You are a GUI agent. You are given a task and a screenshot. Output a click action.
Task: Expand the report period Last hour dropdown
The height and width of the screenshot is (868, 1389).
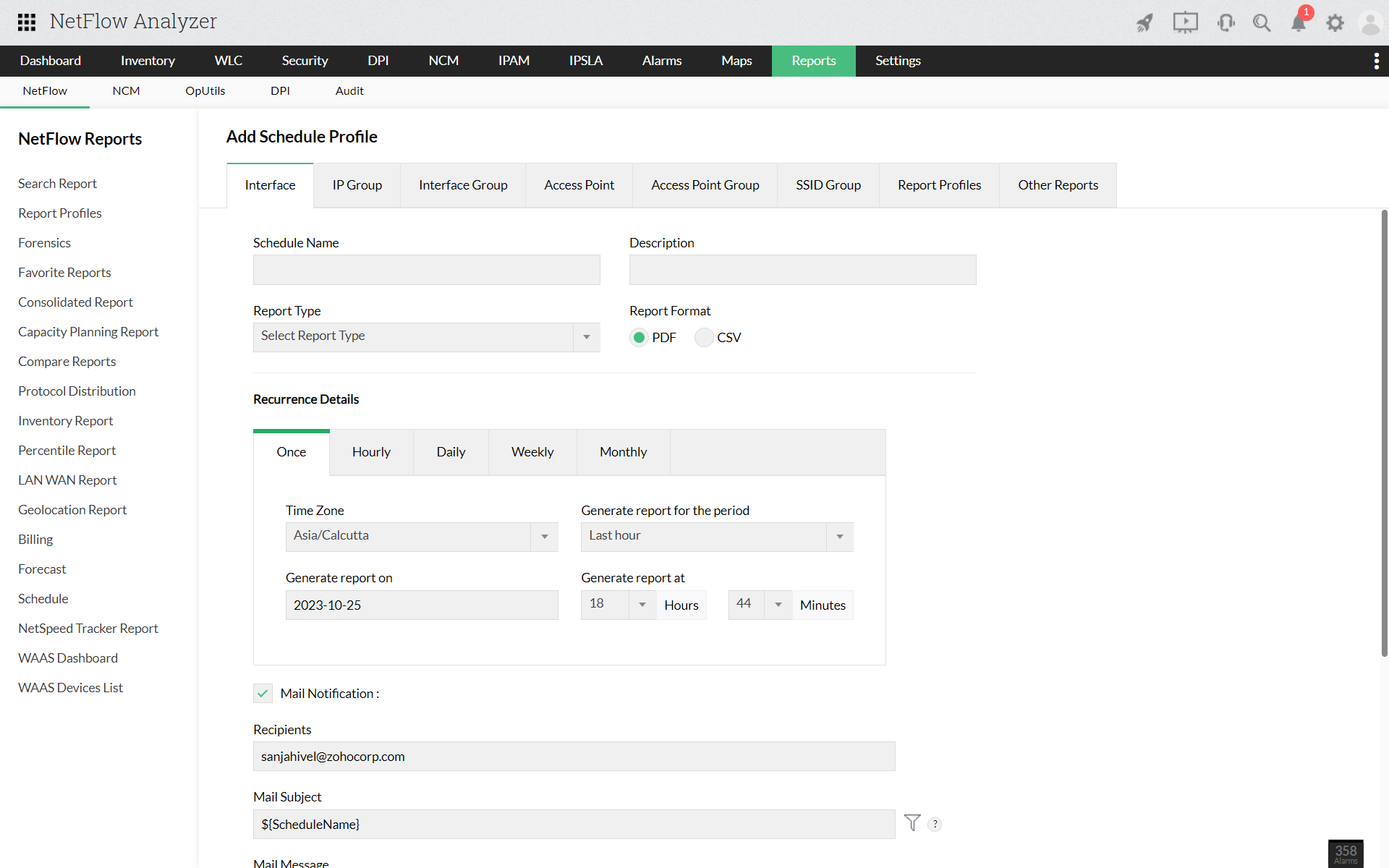pyautogui.click(x=716, y=537)
